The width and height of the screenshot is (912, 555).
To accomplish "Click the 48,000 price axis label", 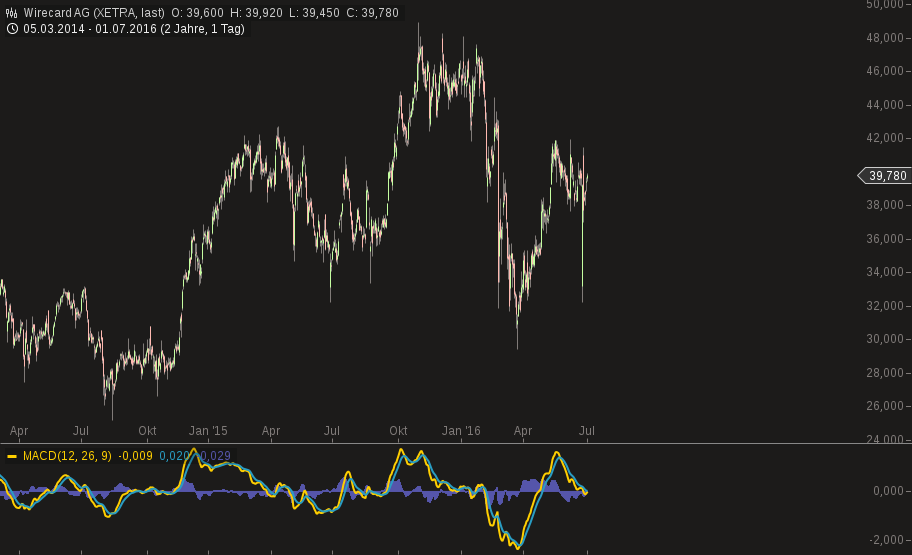I will click(x=885, y=38).
